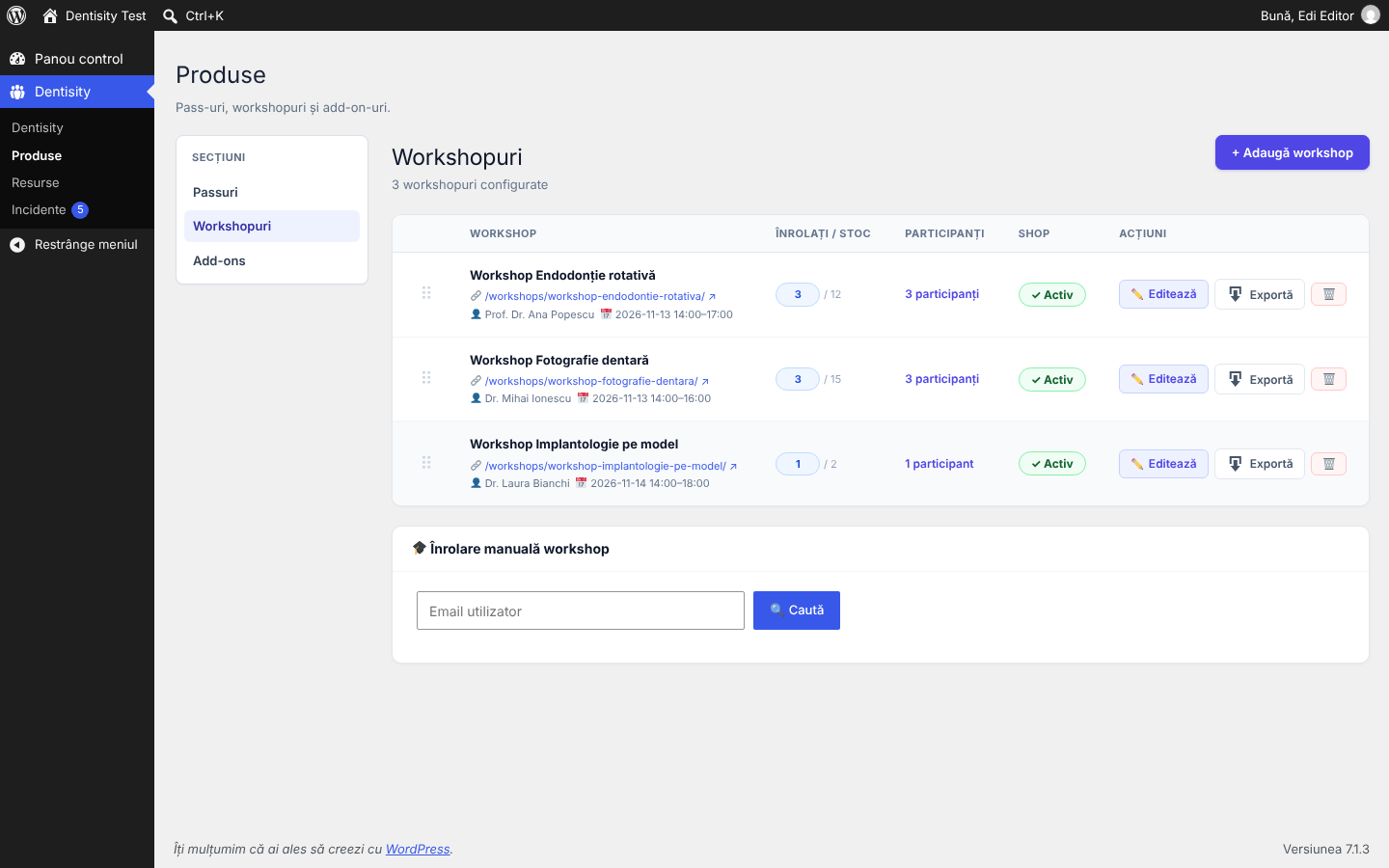Delete the Workshop Fotografie dentară row
This screenshot has height=868, width=1389.
(1328, 379)
